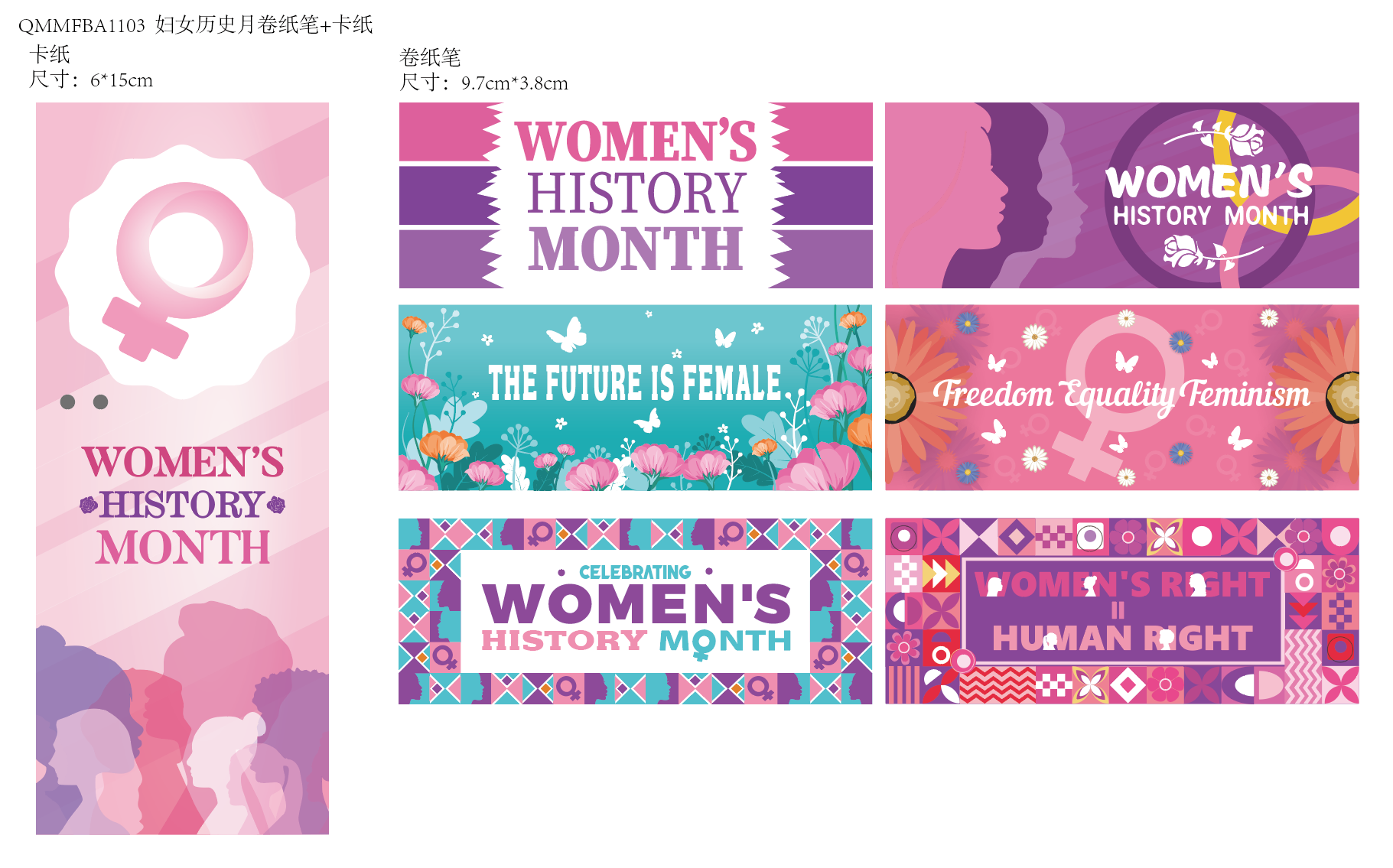
Task: Click the large white butterfly on teal banner
Action: tap(567, 334)
